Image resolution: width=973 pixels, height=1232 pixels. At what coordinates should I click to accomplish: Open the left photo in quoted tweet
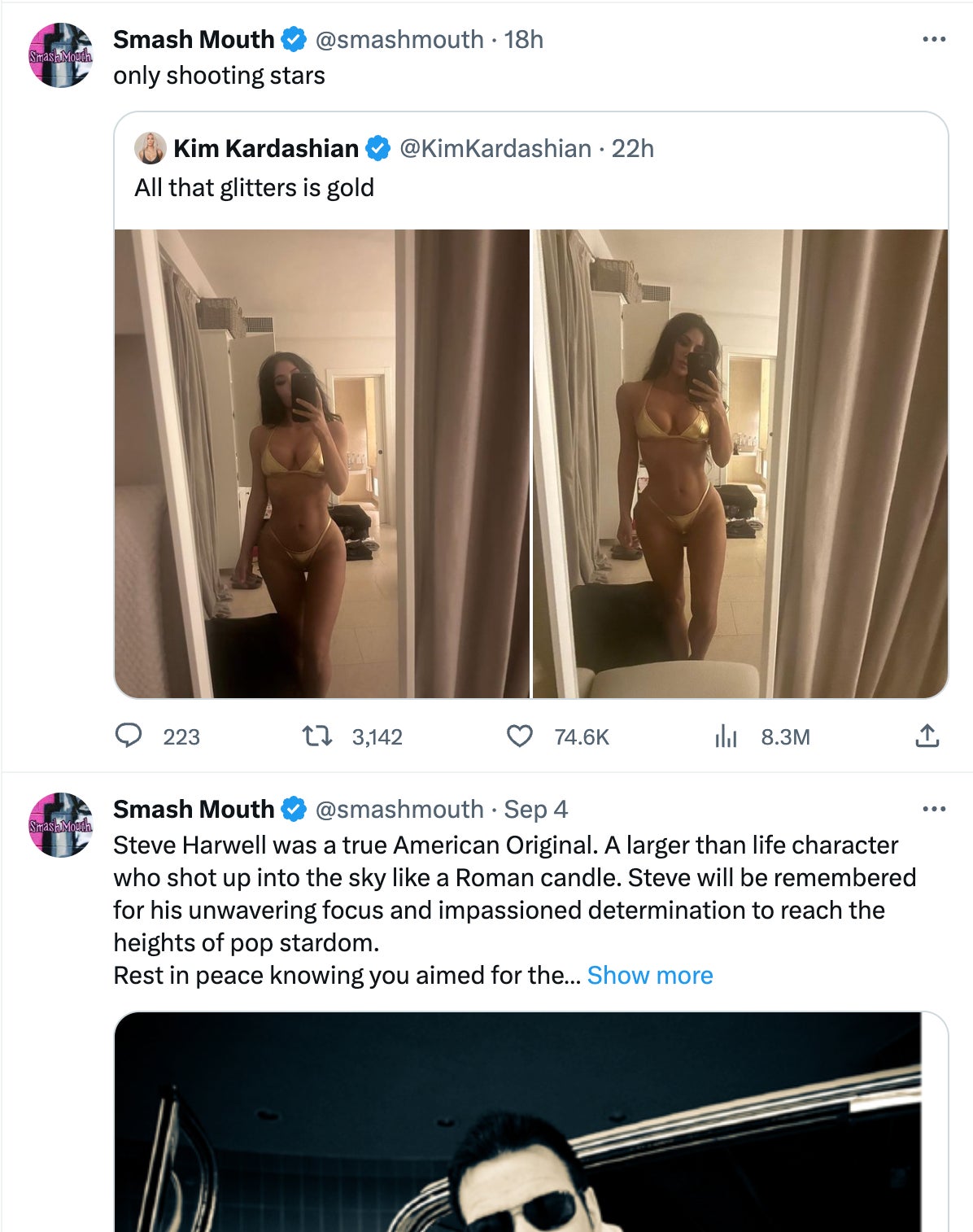tap(322, 464)
